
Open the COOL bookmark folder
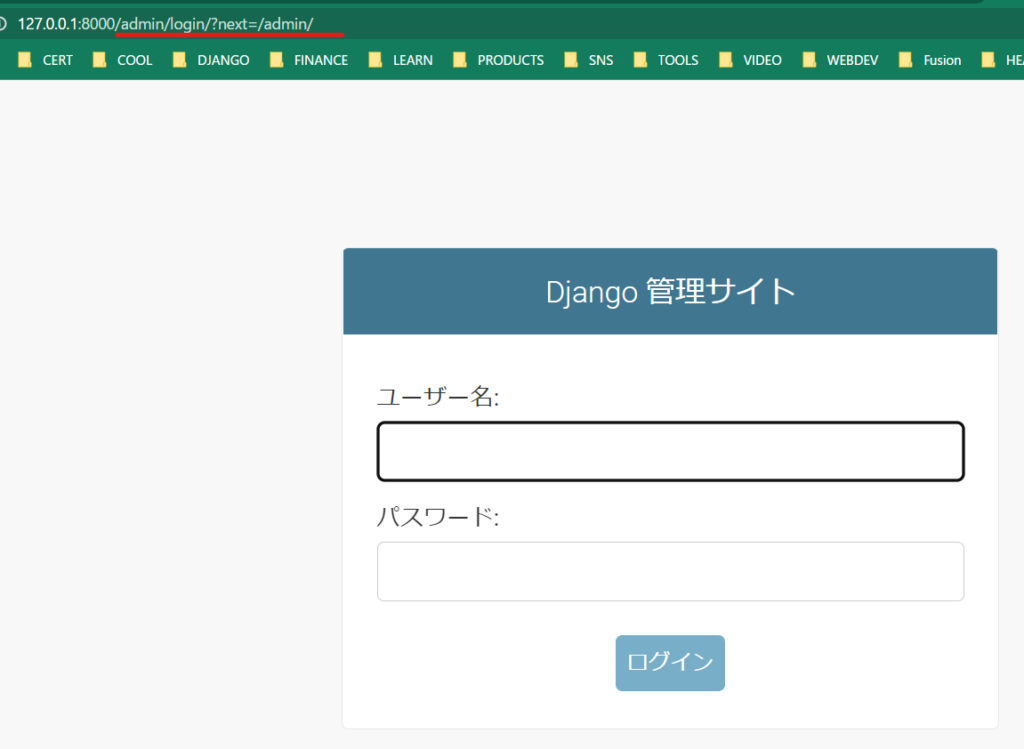tap(123, 60)
